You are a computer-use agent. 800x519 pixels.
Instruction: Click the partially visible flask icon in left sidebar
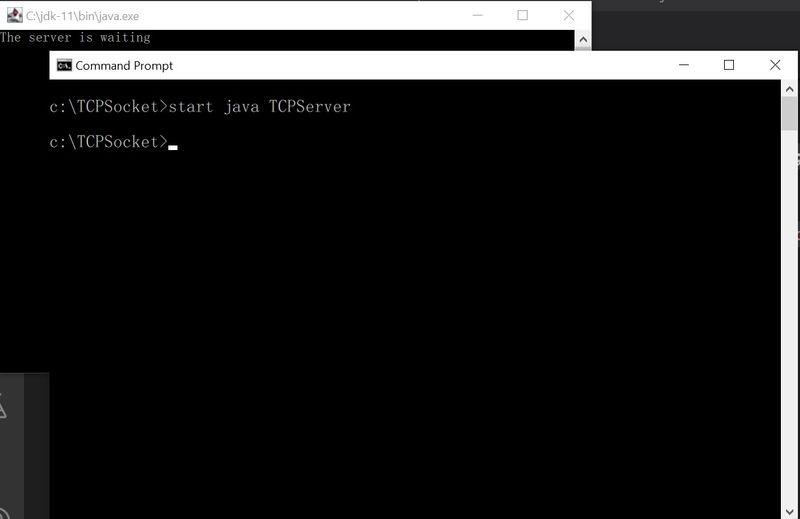coord(3,407)
